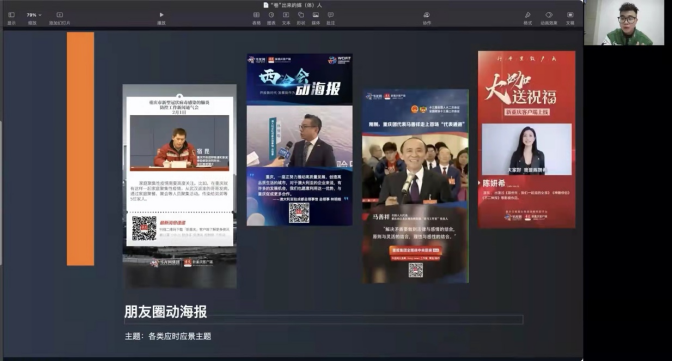Start the slideshow with the Play button

[x=161, y=18]
